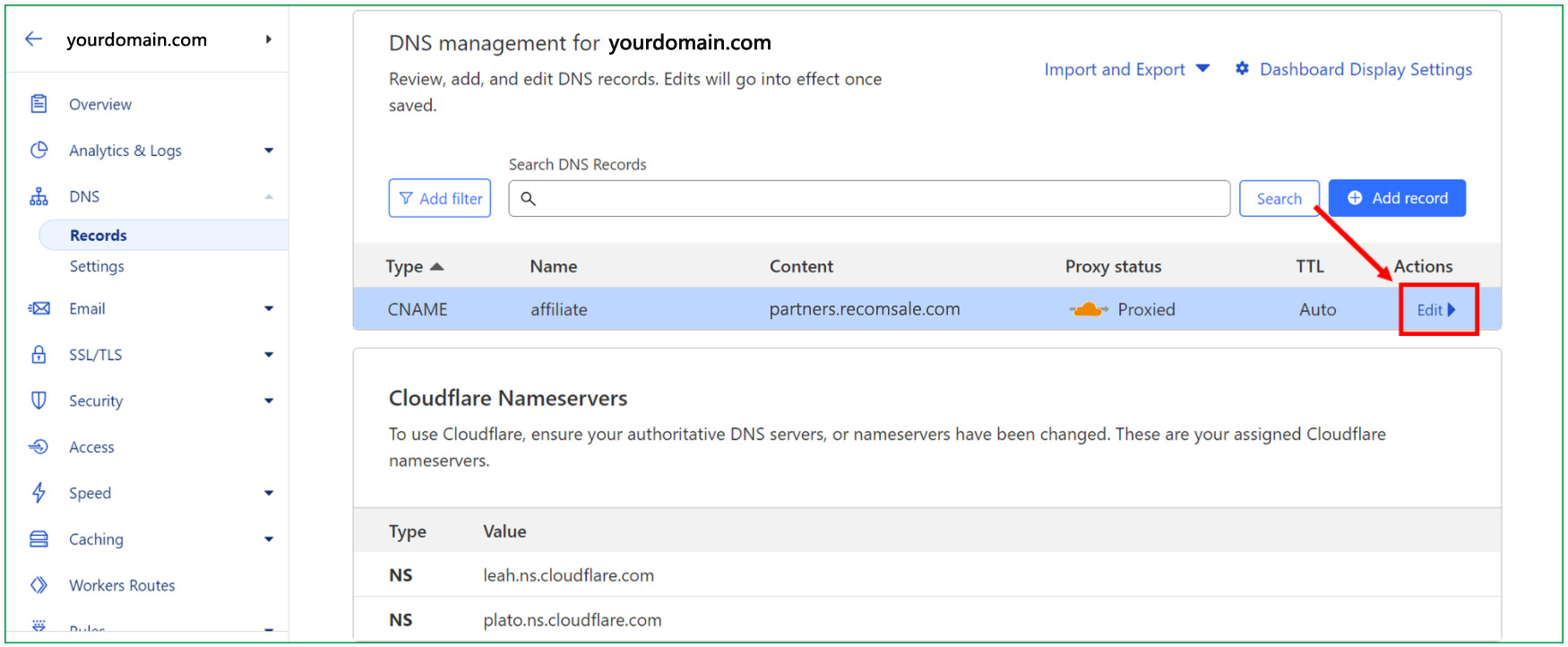This screenshot has height=647, width=1568.
Task: Select Records under DNS menu
Action: 99,236
